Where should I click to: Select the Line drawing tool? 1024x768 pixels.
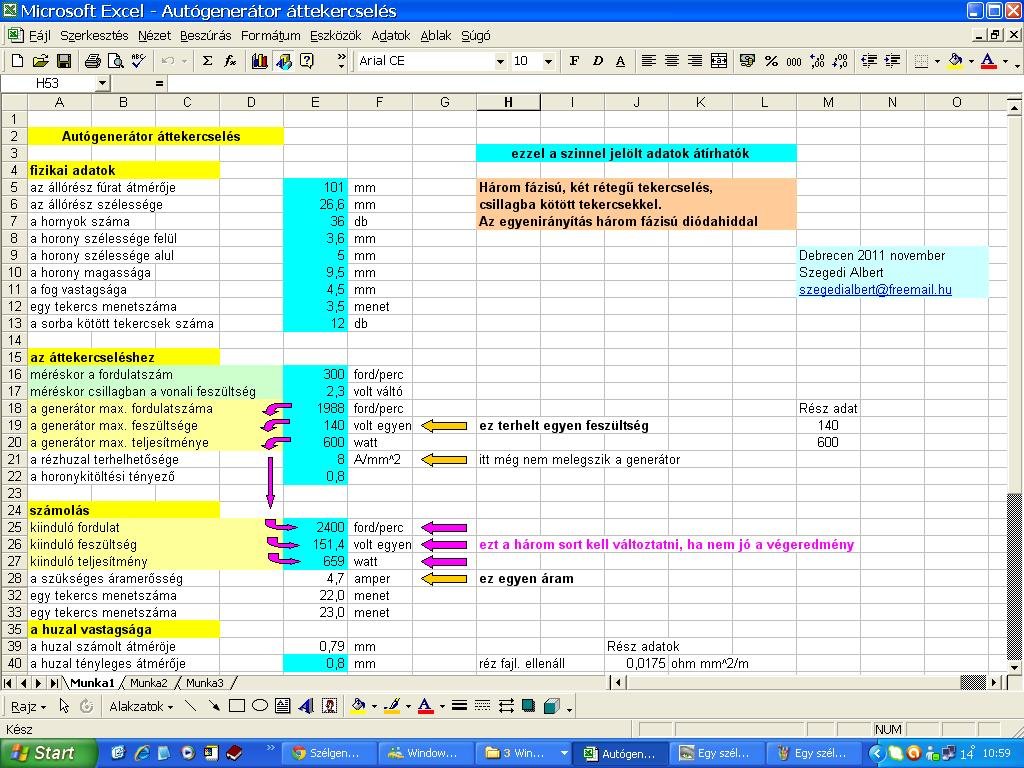click(x=190, y=706)
